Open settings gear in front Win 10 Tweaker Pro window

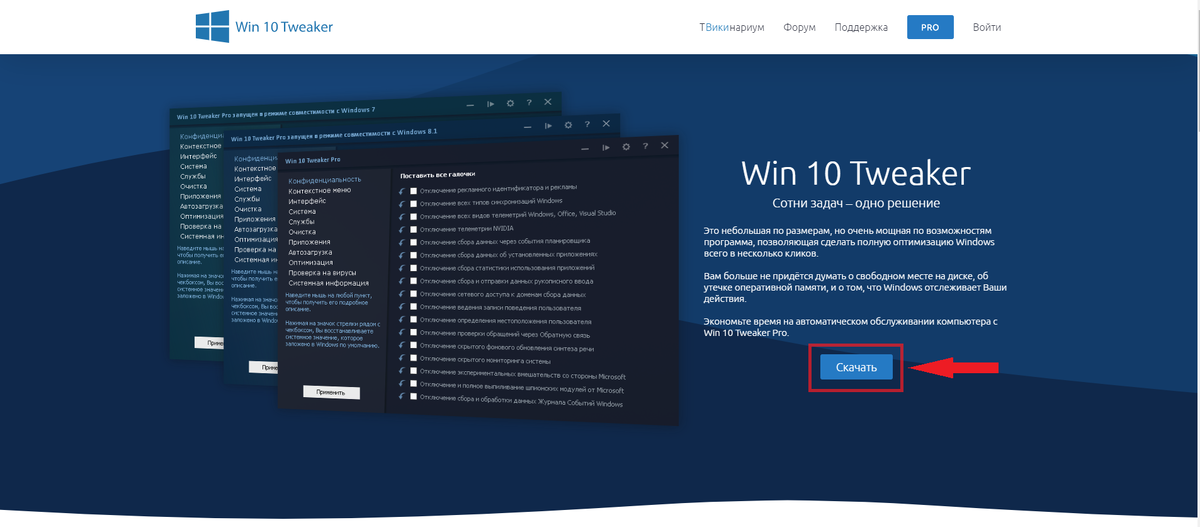[x=626, y=146]
